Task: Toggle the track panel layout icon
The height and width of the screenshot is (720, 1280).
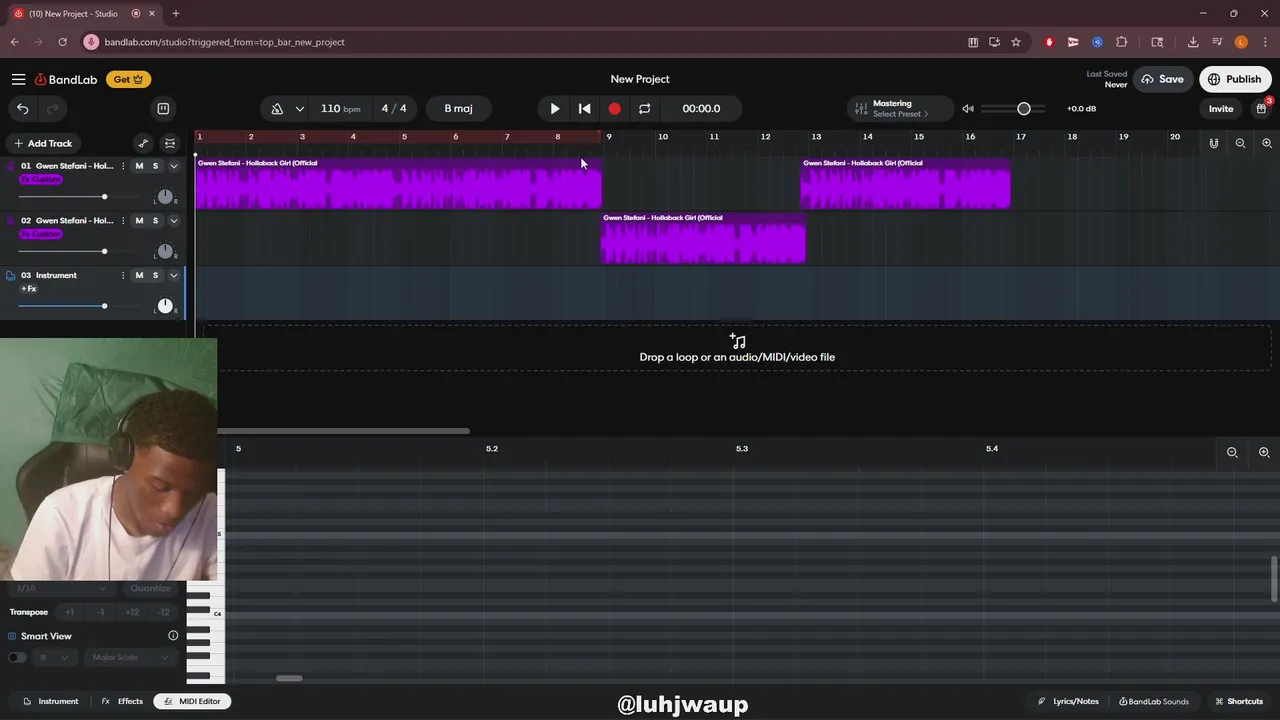Action: (x=163, y=108)
